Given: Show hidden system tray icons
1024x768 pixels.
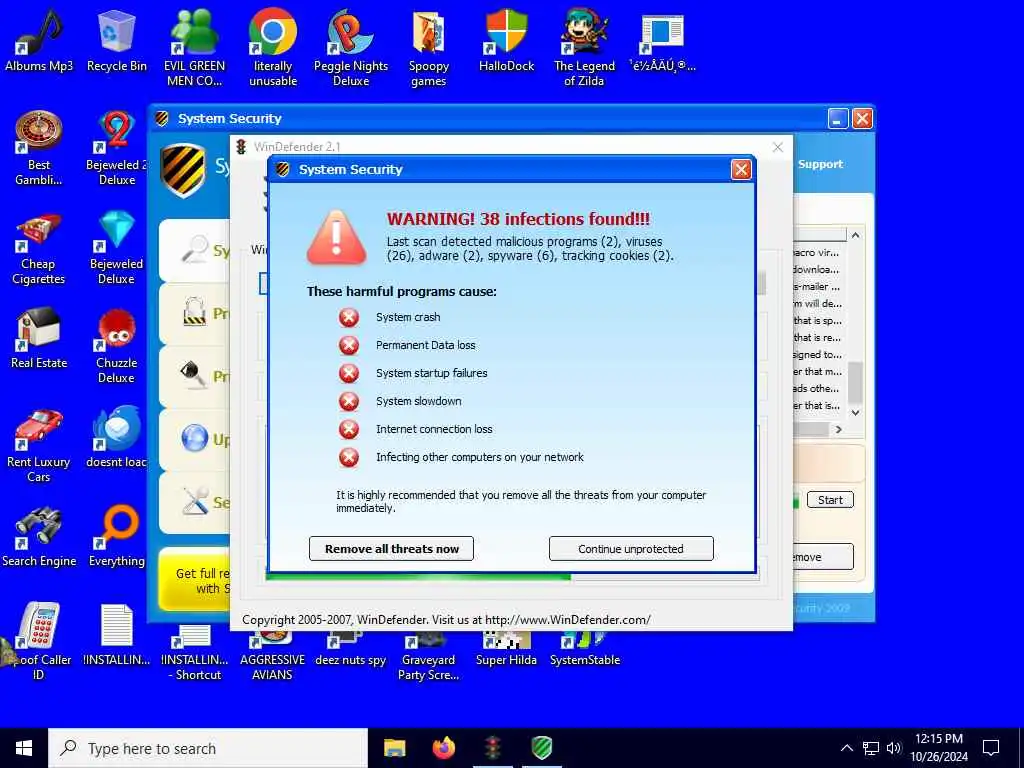Looking at the screenshot, I should (846, 748).
